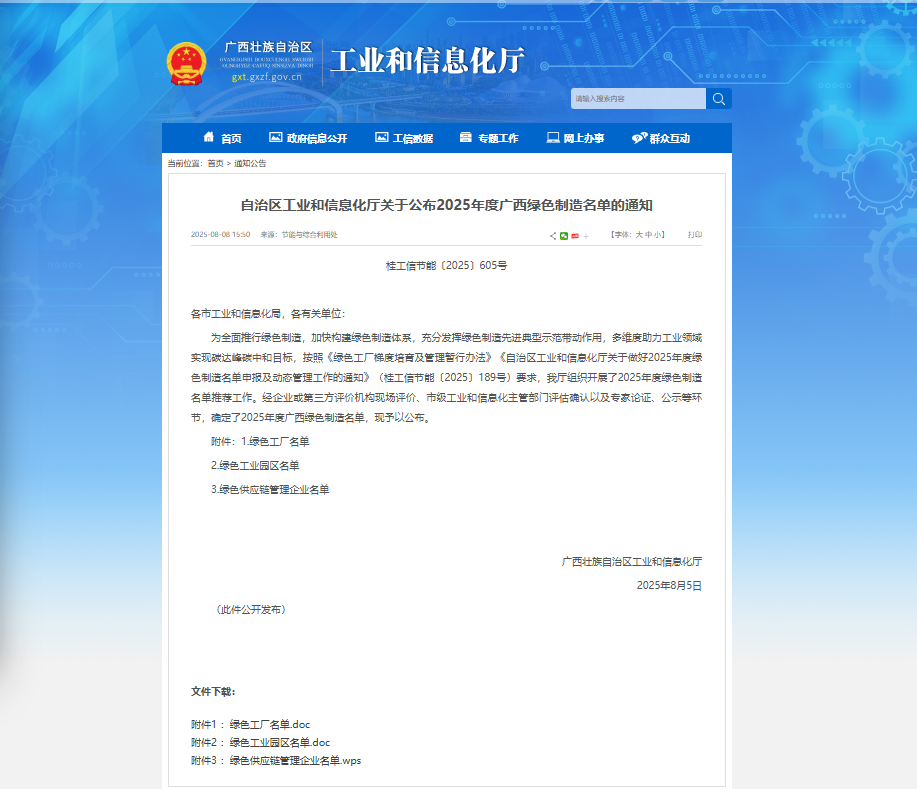Click the share arrow icon

pyautogui.click(x=553, y=236)
